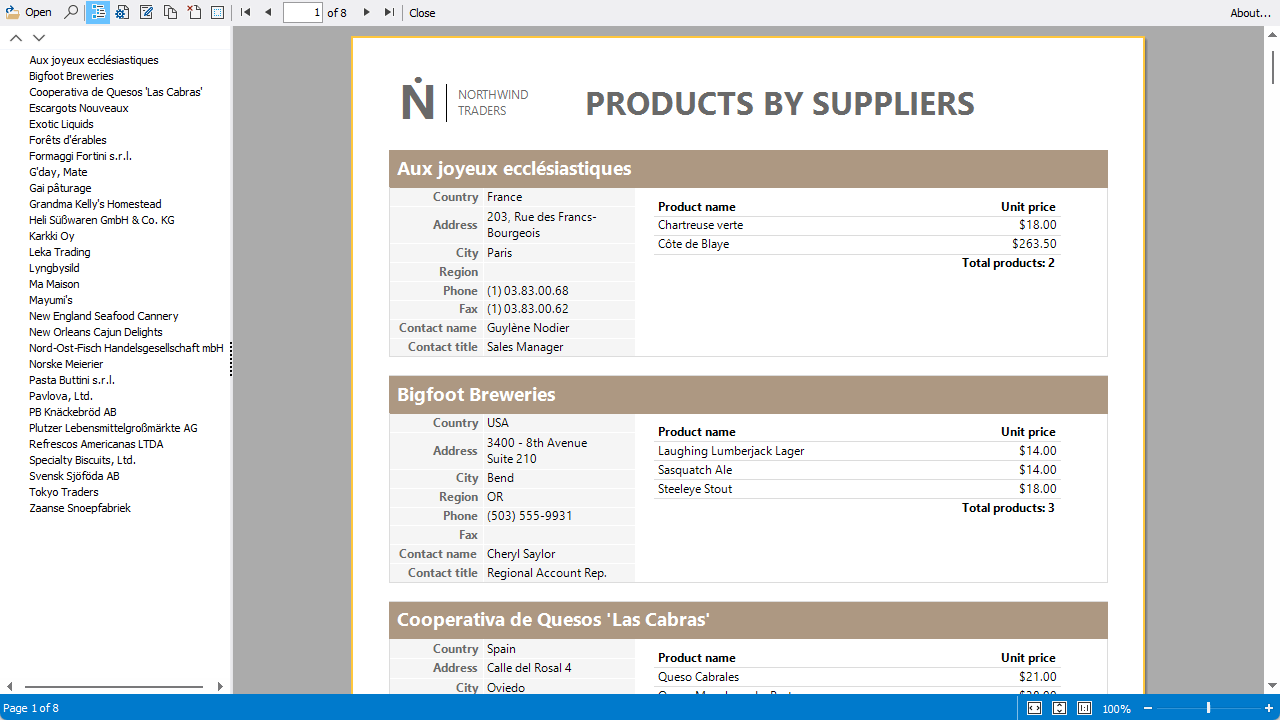Open page settings gear icon
The height and width of the screenshot is (720, 1280).
coord(122,12)
